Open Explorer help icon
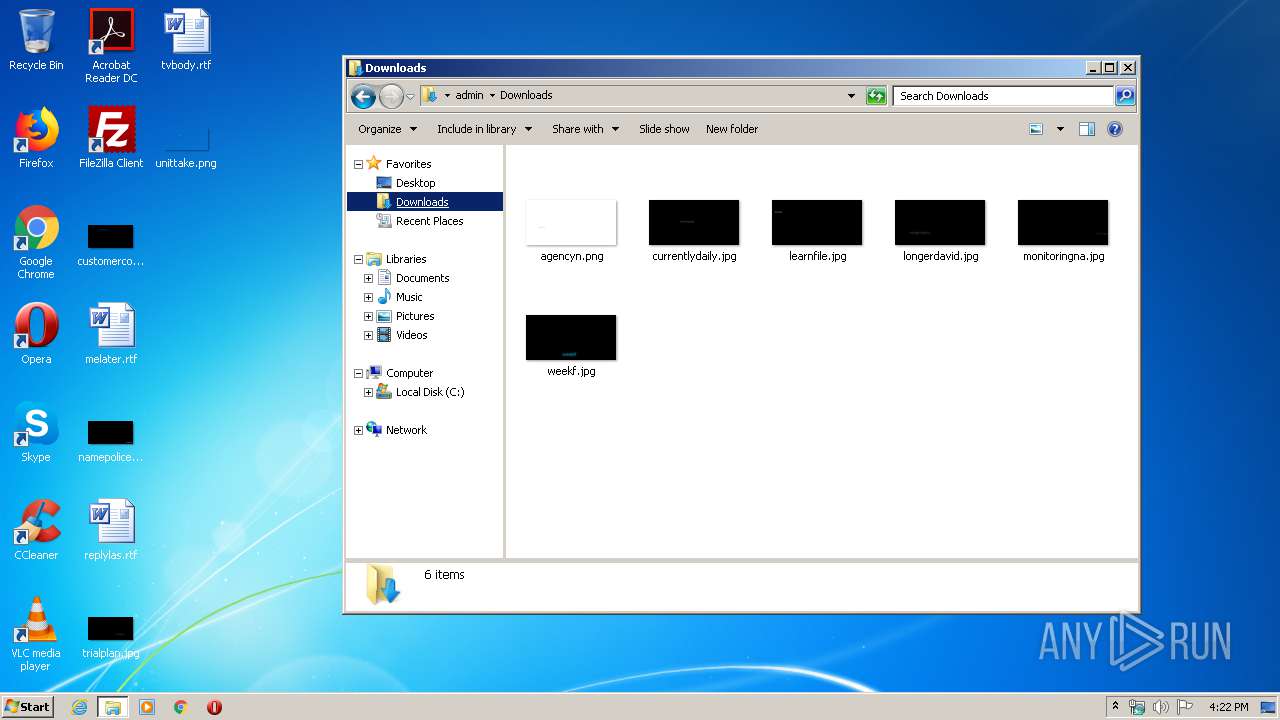The image size is (1280, 720). [x=1115, y=129]
